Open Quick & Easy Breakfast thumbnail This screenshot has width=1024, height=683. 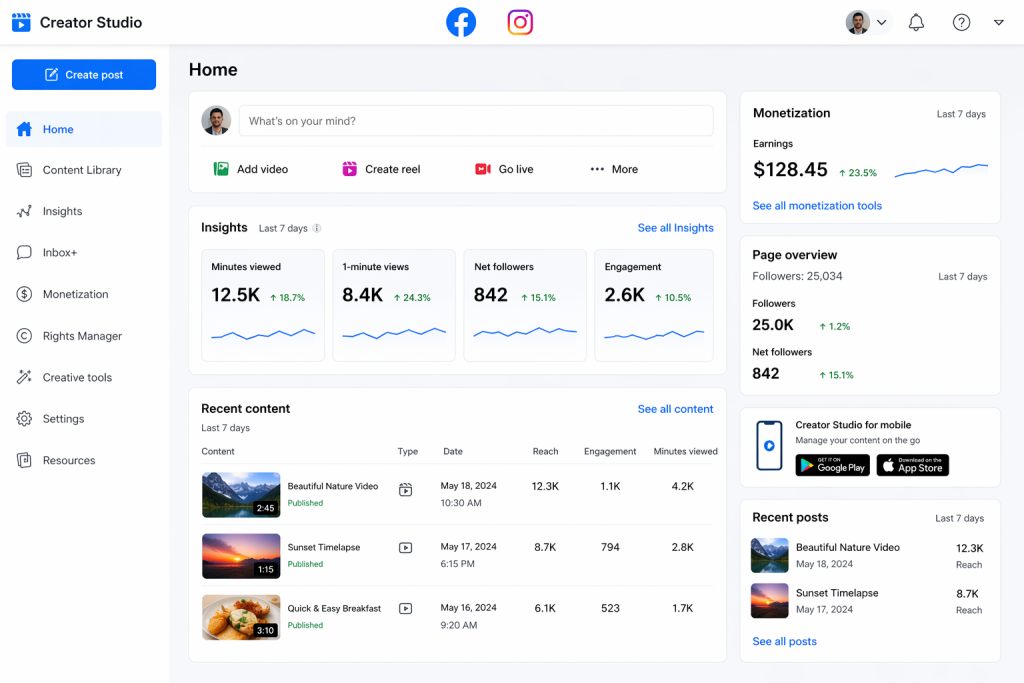(x=241, y=617)
